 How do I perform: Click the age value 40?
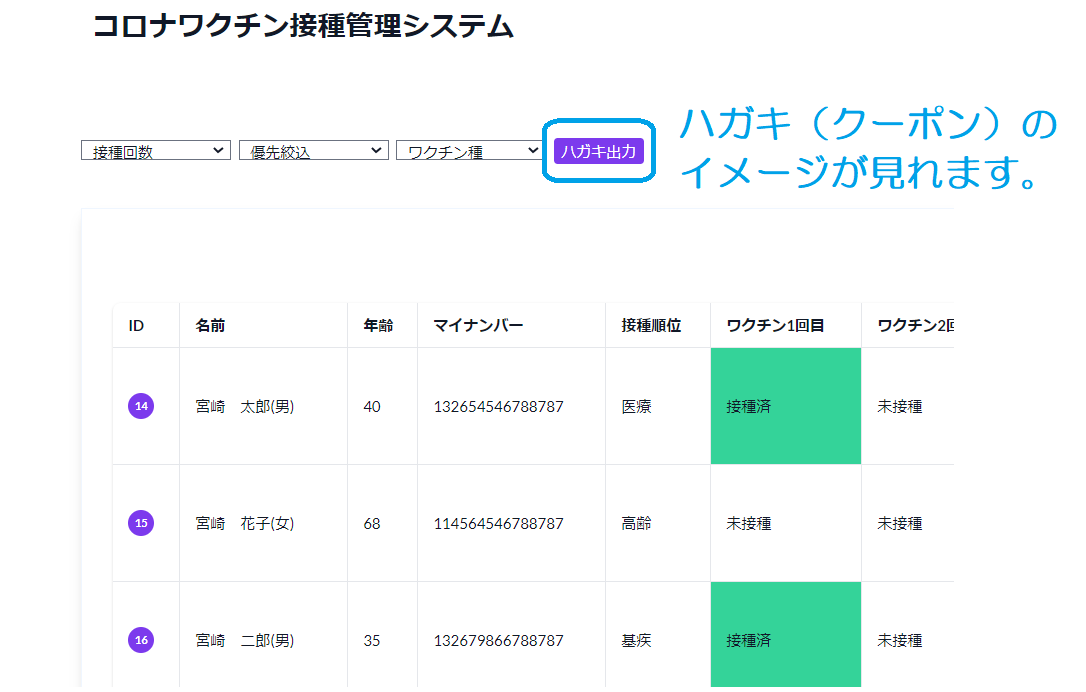pos(372,407)
